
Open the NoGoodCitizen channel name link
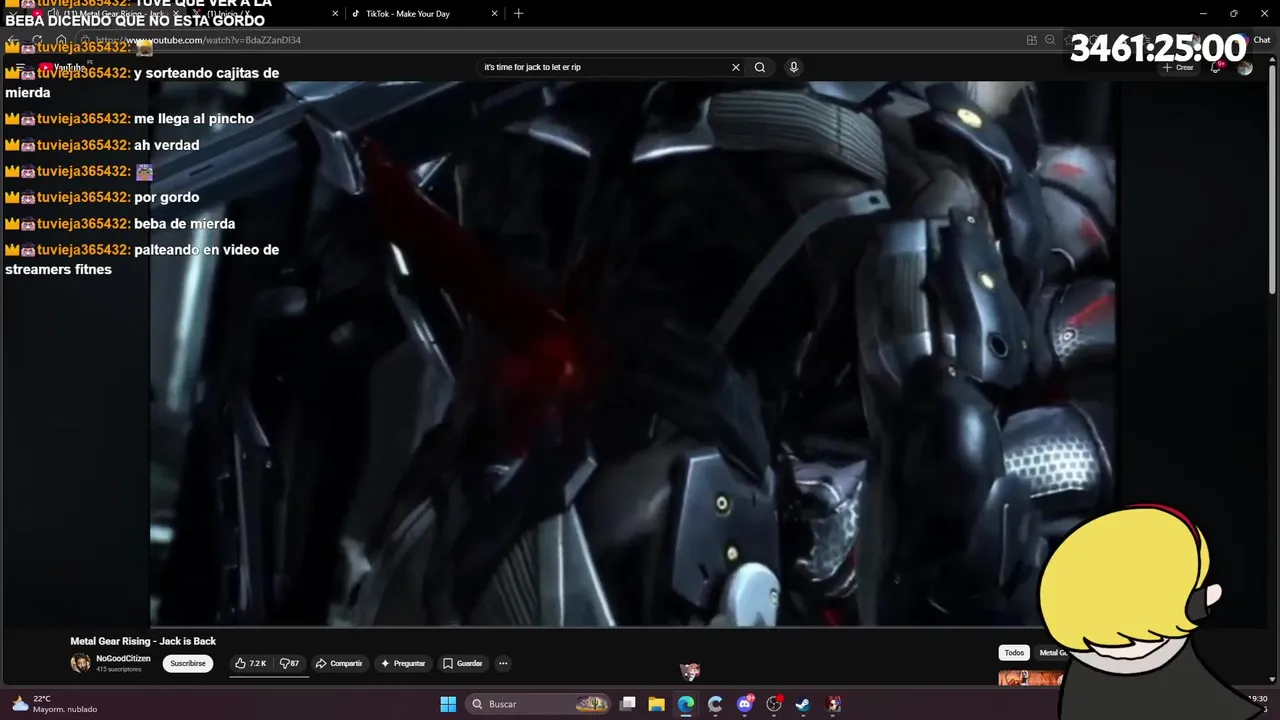(x=123, y=659)
